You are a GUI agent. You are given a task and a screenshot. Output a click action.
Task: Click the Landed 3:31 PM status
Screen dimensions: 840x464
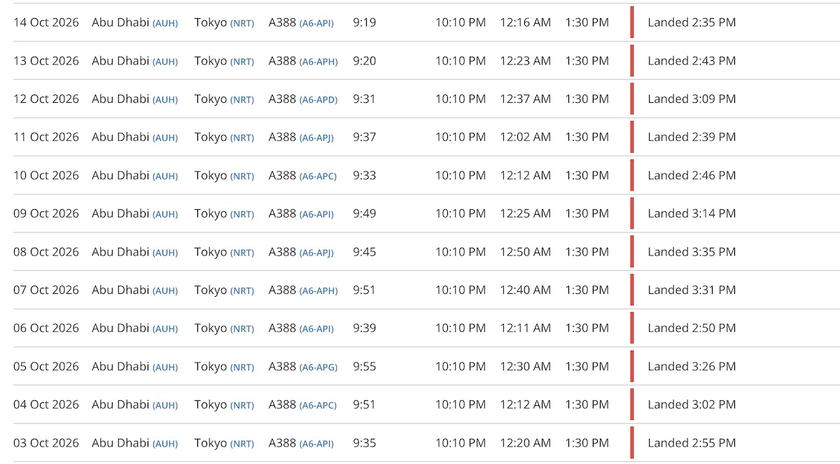[x=692, y=290]
